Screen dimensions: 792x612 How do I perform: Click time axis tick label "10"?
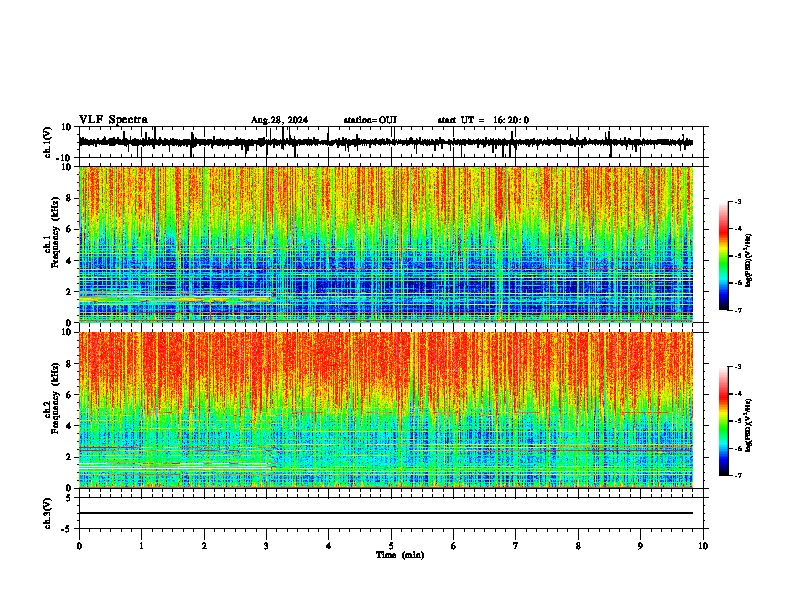pyautogui.click(x=703, y=546)
